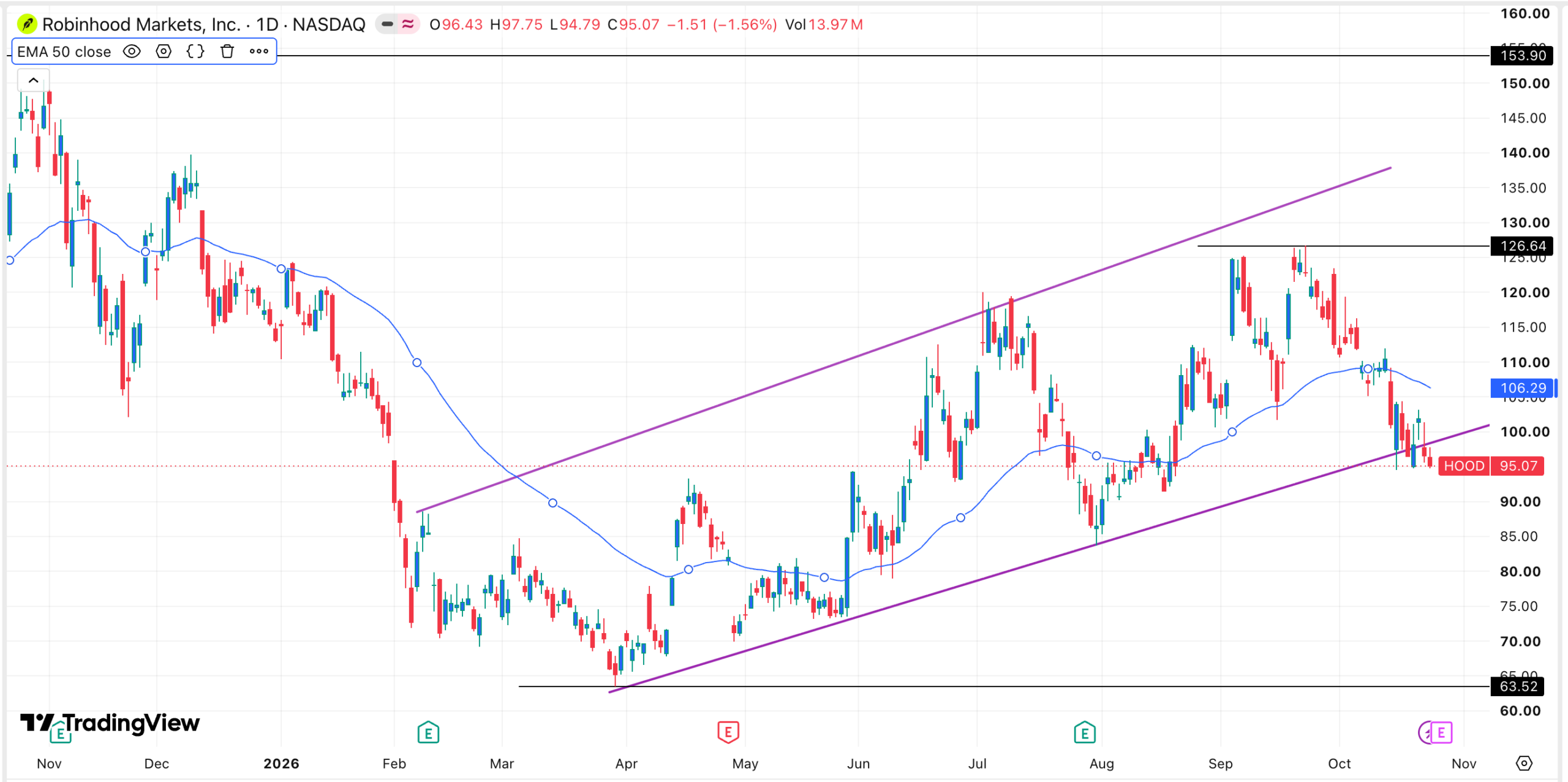Screen dimensions: 1568x782
Task: Click the 153.90 horizontal line price label
Action: click(x=1522, y=56)
